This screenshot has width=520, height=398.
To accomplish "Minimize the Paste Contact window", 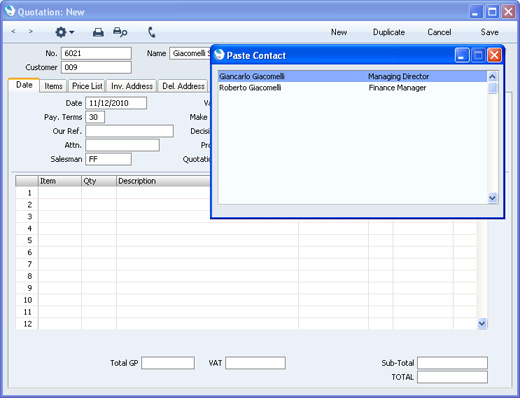I will (462, 55).
